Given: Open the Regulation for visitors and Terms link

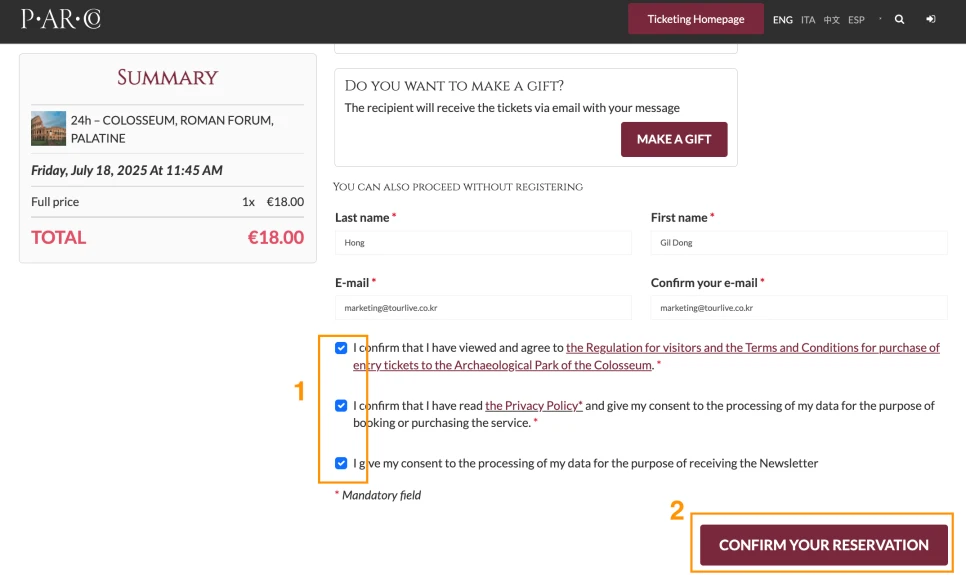Looking at the screenshot, I should coord(752,348).
